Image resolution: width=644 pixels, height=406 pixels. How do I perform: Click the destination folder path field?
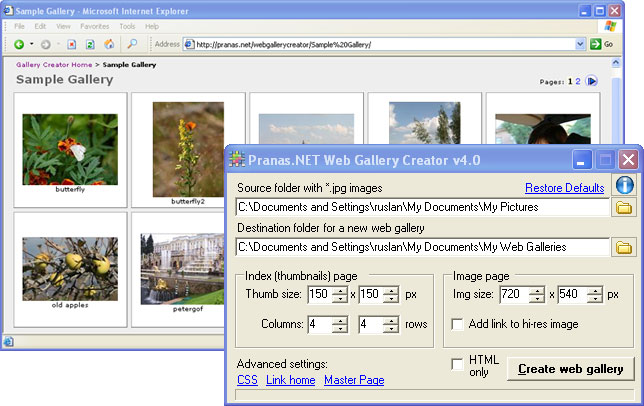(x=423, y=247)
